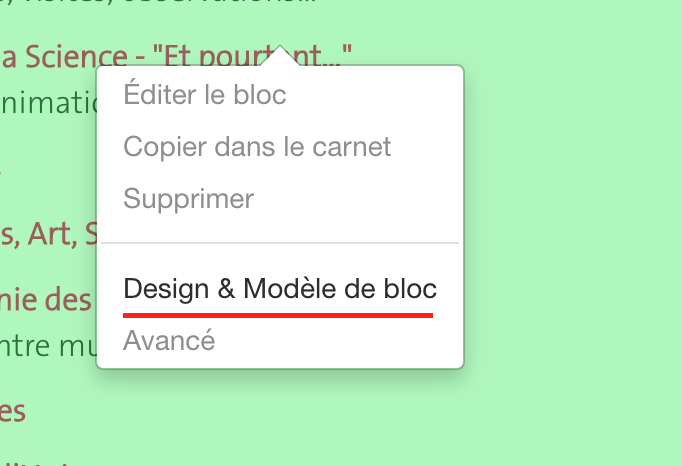Select Éditer le bloc menu entry
682x466 pixels.
click(205, 96)
